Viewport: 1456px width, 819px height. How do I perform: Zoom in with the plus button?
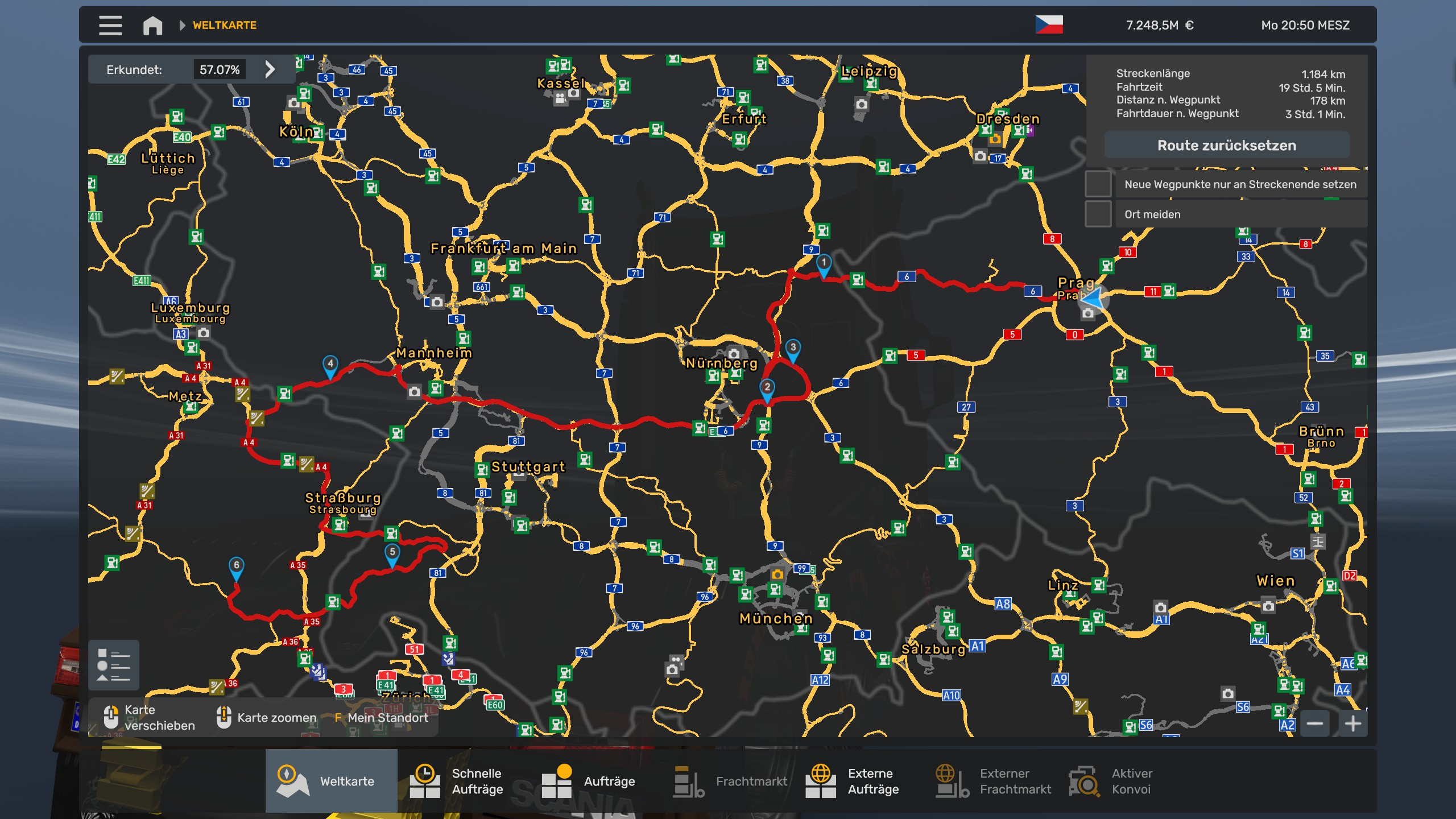1352,723
